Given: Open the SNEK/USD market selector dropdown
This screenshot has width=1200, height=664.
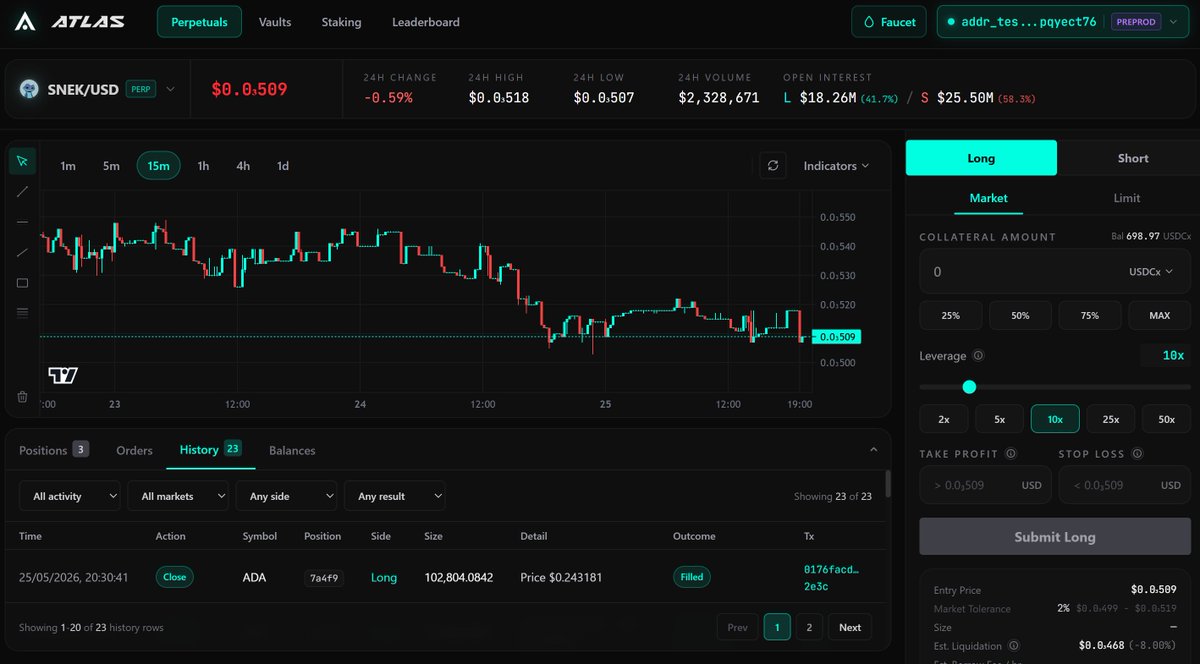Looking at the screenshot, I should coord(97,89).
